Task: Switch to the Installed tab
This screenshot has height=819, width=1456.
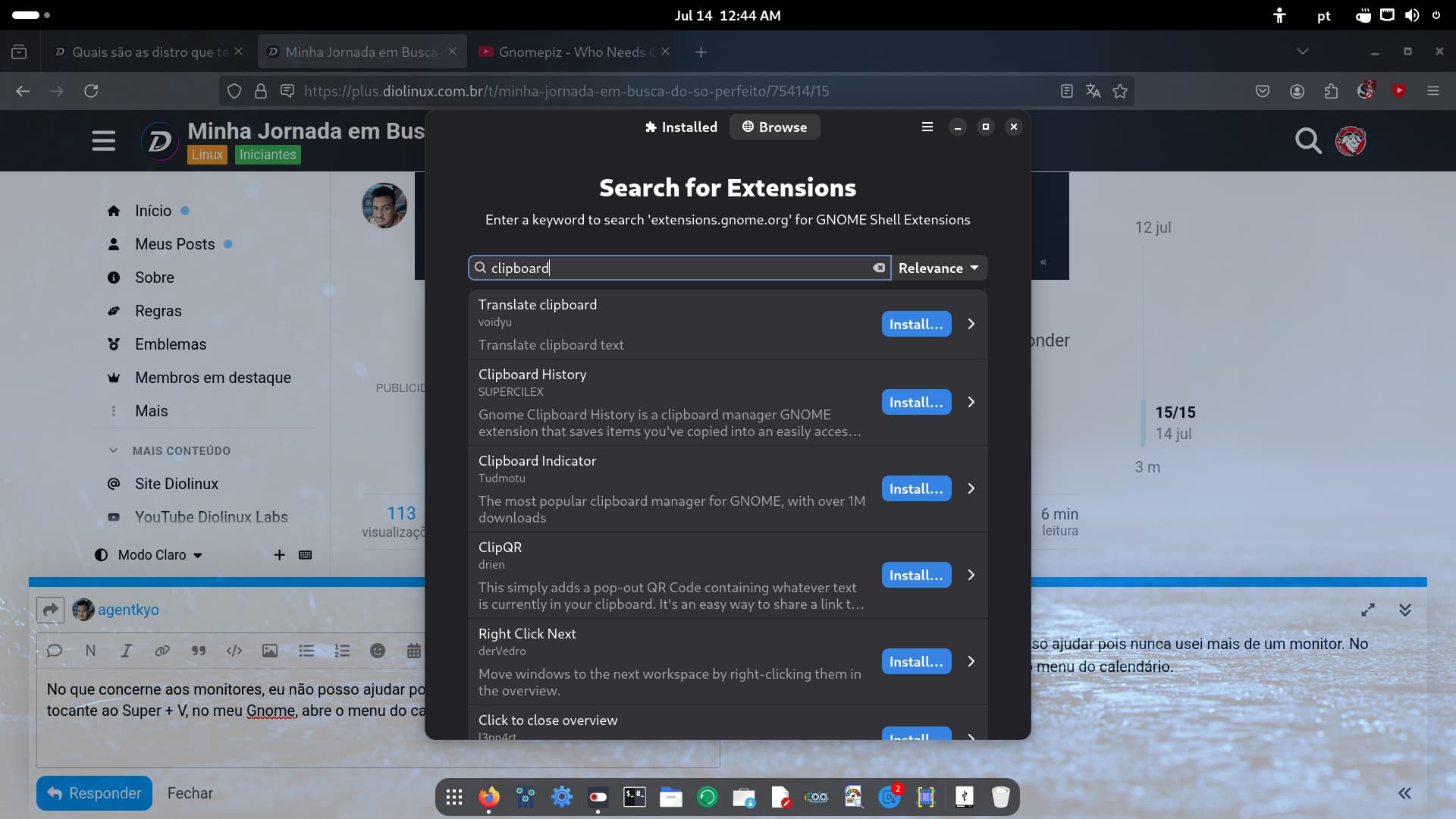Action: tap(681, 127)
